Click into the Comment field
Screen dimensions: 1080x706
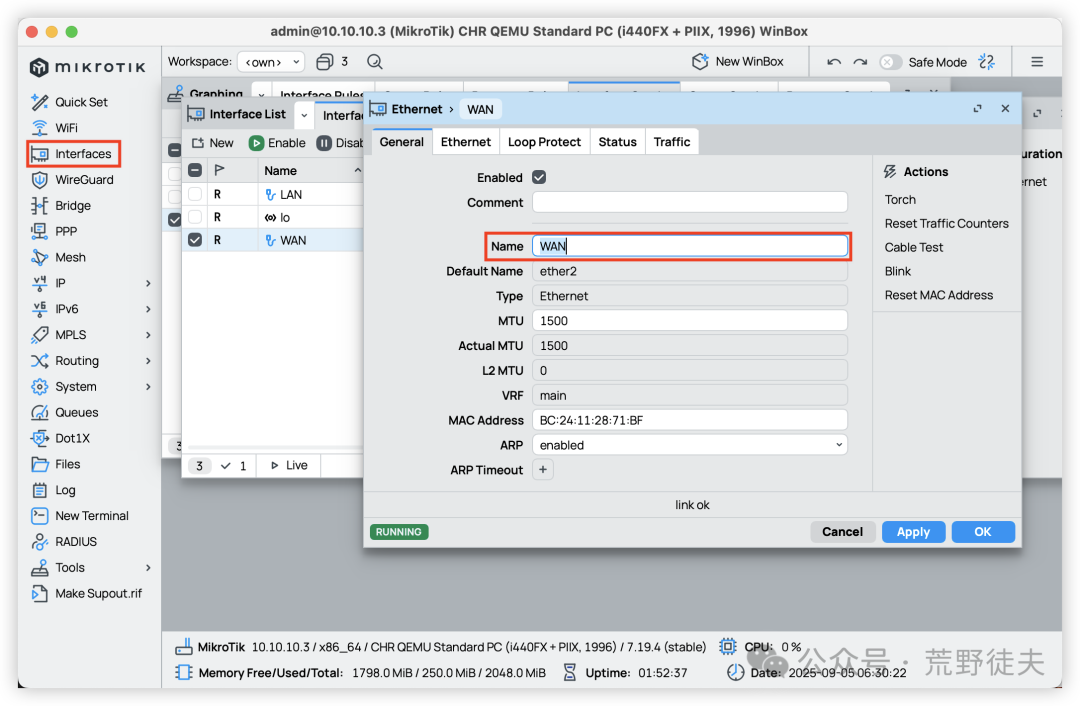(x=689, y=203)
